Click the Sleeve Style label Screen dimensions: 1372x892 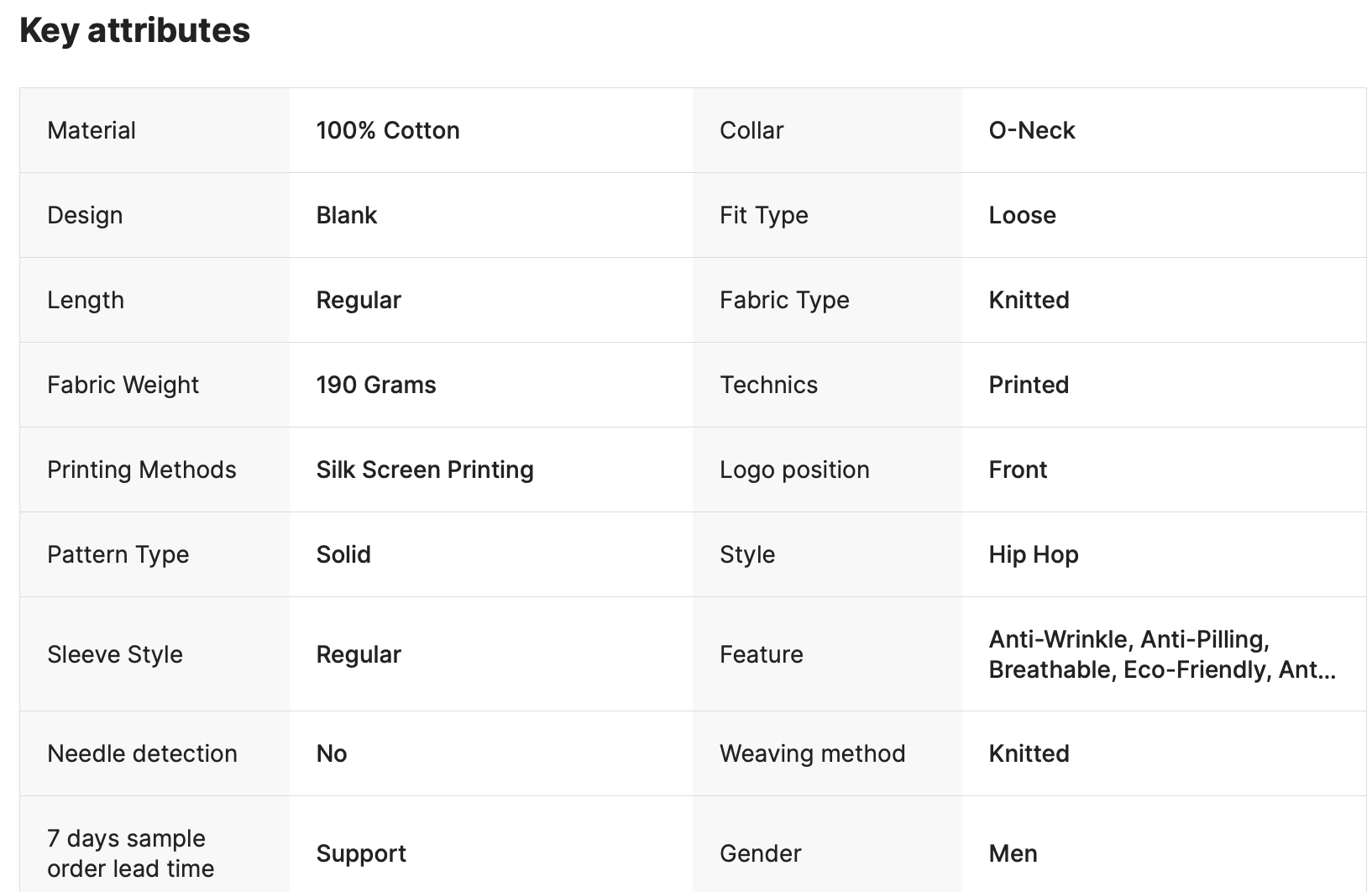tap(115, 654)
